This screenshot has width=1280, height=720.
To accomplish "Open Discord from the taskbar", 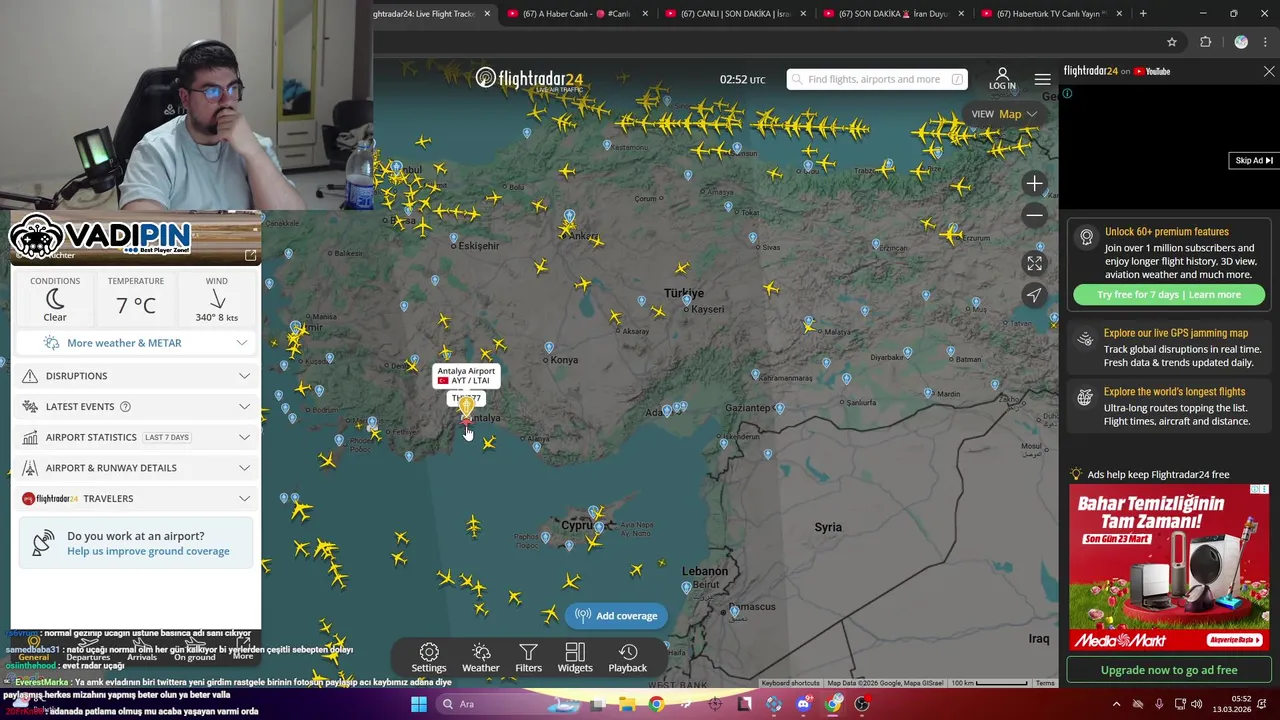I will pos(804,704).
